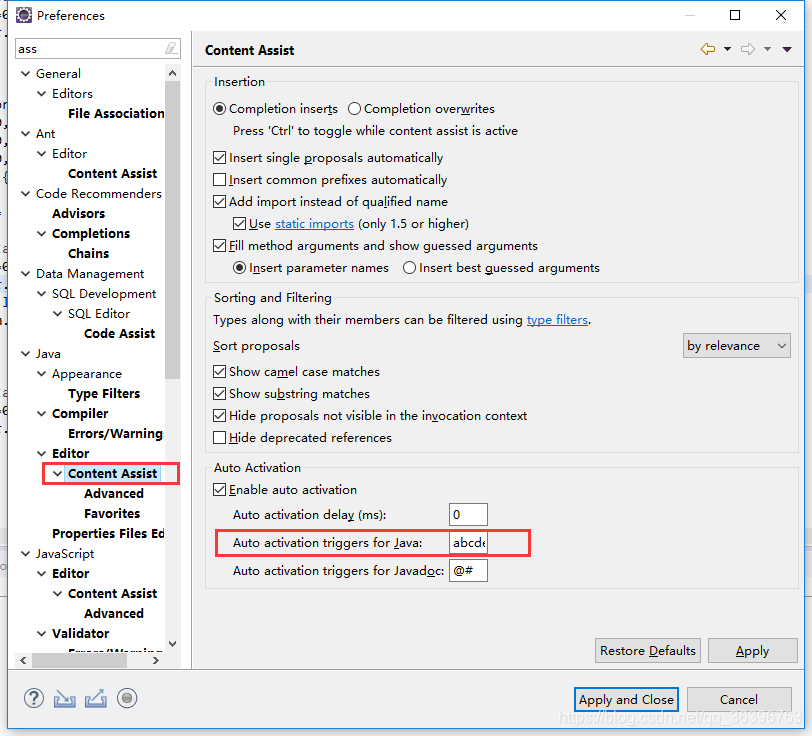This screenshot has width=812, height=736.
Task: Select Favorites under Content Assist
Action: point(112,513)
